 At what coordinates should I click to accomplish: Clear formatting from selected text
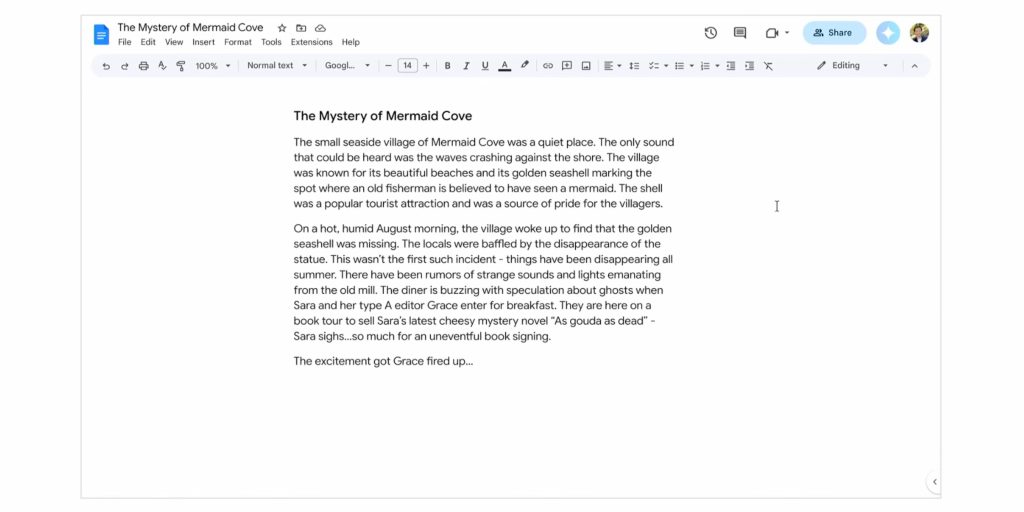[x=768, y=66]
